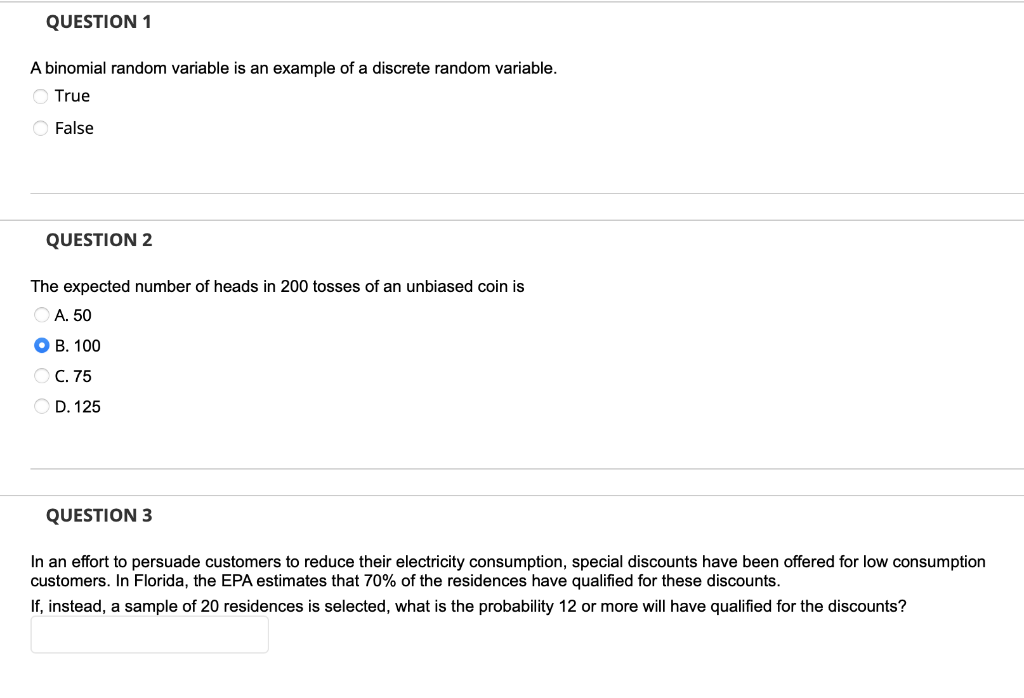Click inside the Question 3 answer box
The height and width of the screenshot is (698, 1024).
click(x=148, y=634)
